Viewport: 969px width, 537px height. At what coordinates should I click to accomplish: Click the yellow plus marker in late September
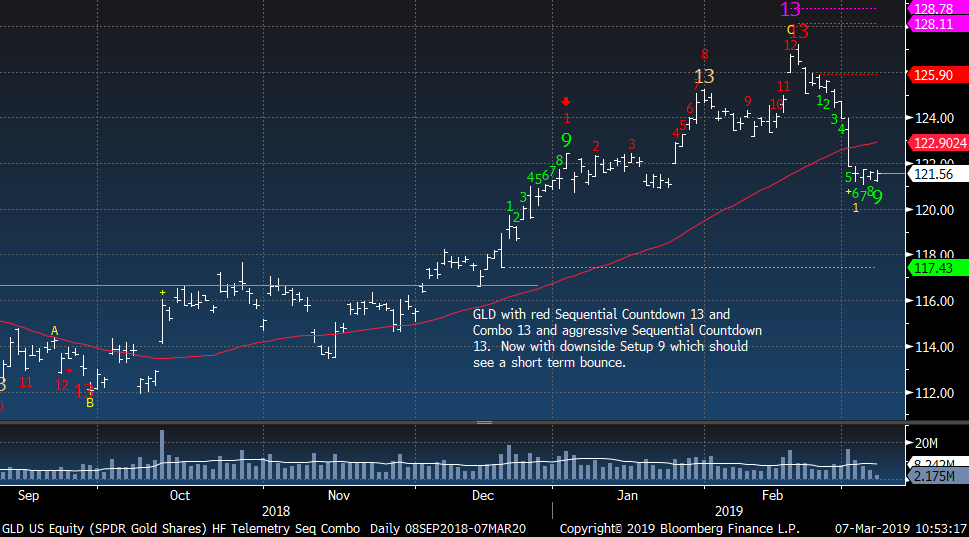pos(163,293)
